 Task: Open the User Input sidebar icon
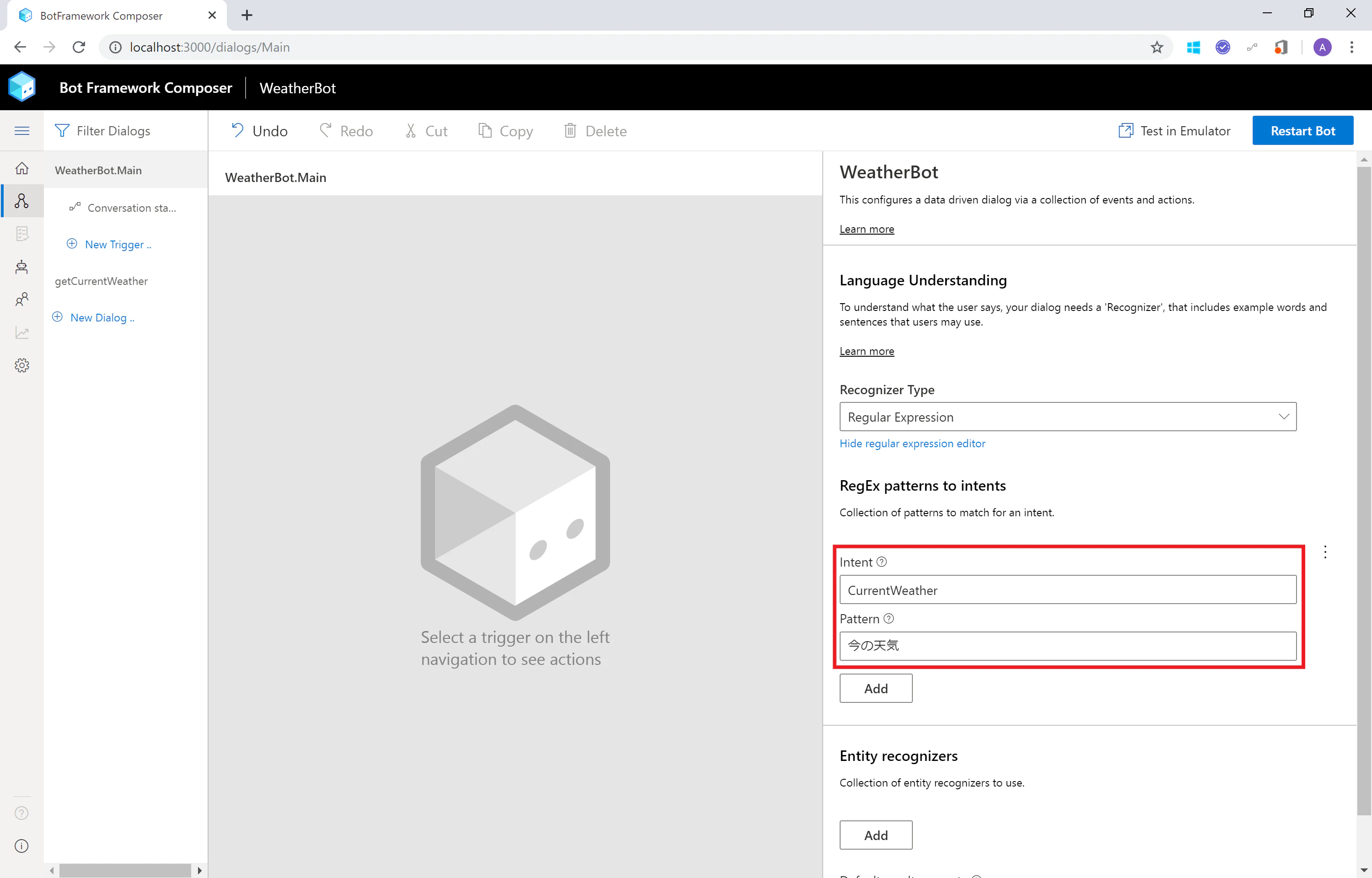(21, 300)
